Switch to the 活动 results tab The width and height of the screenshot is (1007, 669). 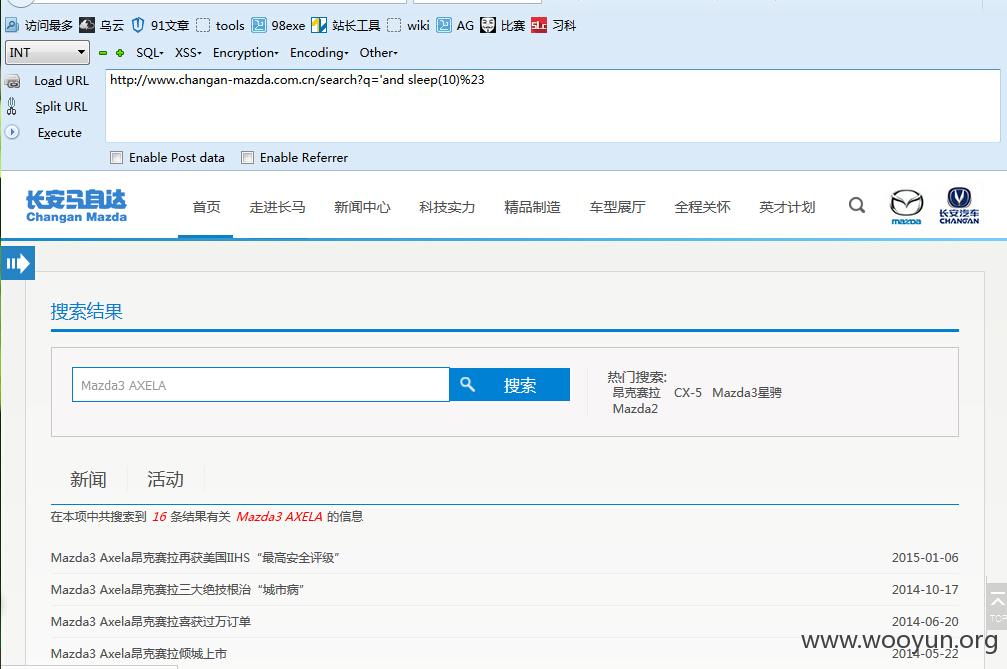click(x=166, y=479)
